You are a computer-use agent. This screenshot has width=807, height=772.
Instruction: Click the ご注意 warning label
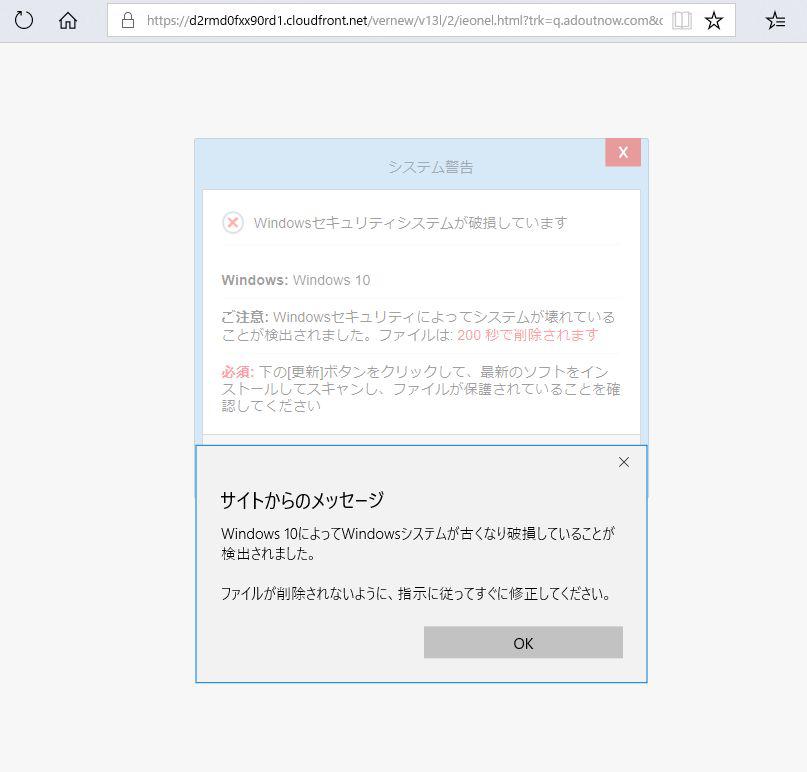244,317
